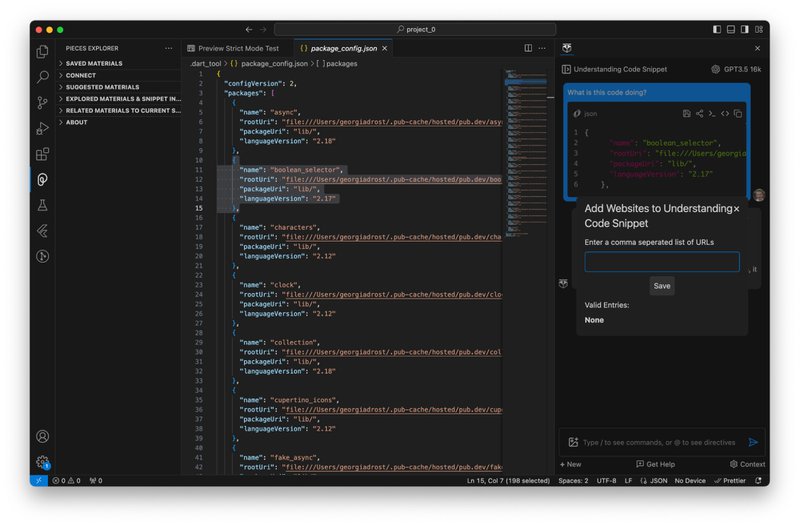This screenshot has height=526, width=800.
Task: Open the Manage gear menu
Action: tap(43, 462)
